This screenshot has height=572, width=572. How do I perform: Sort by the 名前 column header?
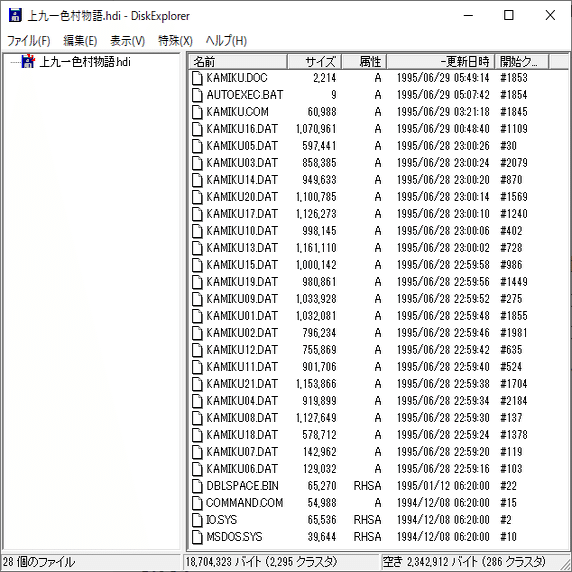(238, 62)
